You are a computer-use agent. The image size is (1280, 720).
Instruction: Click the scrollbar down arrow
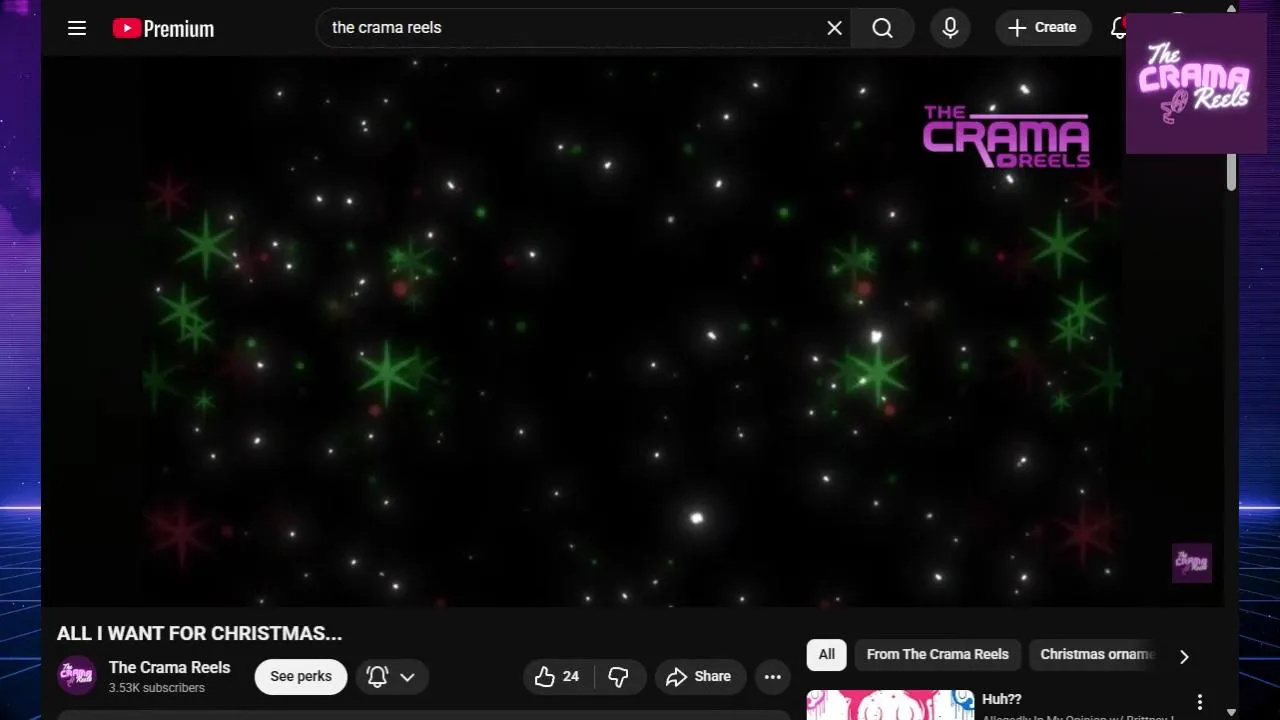pos(1231,712)
